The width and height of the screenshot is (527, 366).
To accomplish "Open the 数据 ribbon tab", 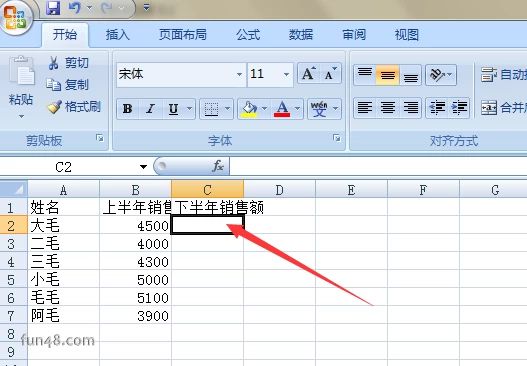I will tap(301, 35).
